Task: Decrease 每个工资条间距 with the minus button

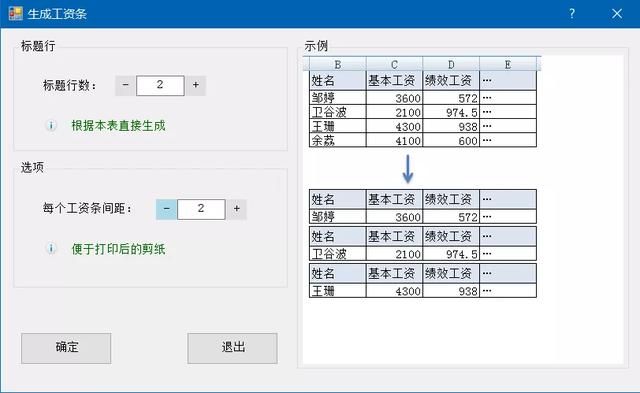Action: click(x=166, y=209)
